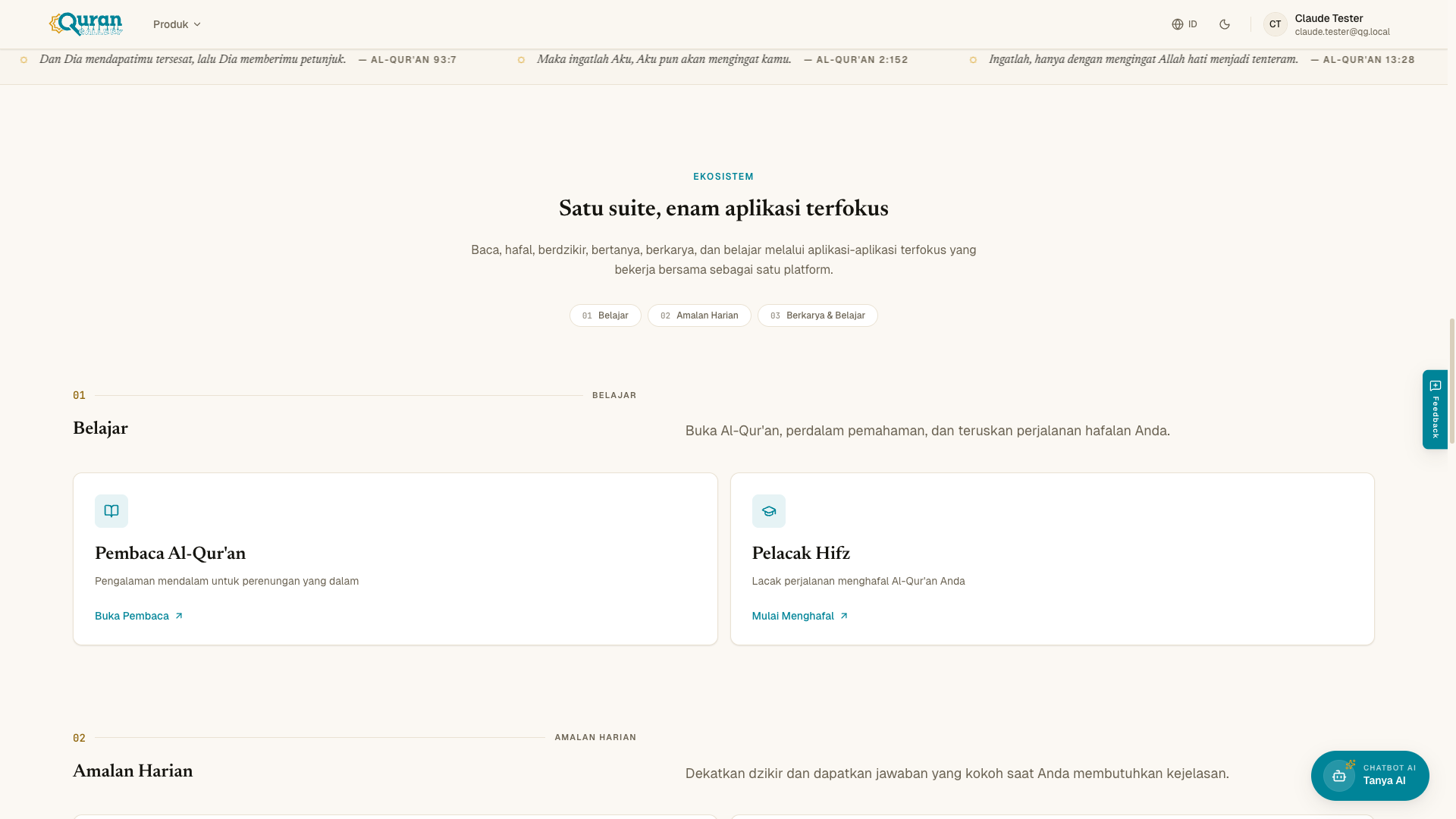Click the EKOSISTEM section label

723,177
